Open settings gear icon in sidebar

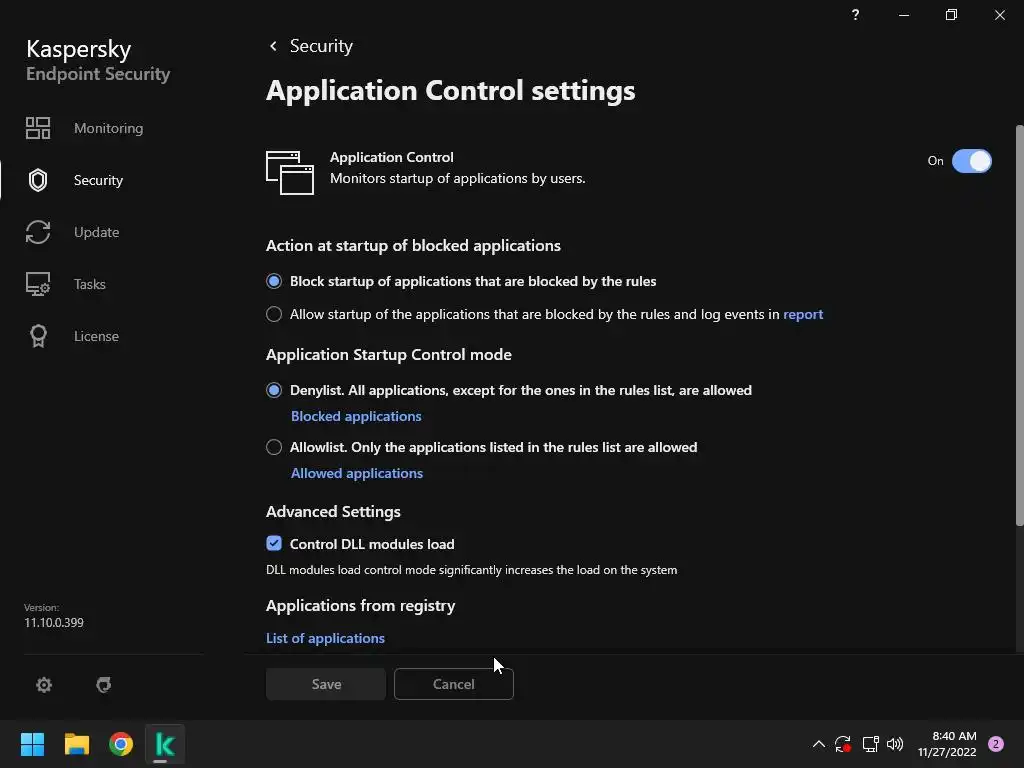coord(44,684)
